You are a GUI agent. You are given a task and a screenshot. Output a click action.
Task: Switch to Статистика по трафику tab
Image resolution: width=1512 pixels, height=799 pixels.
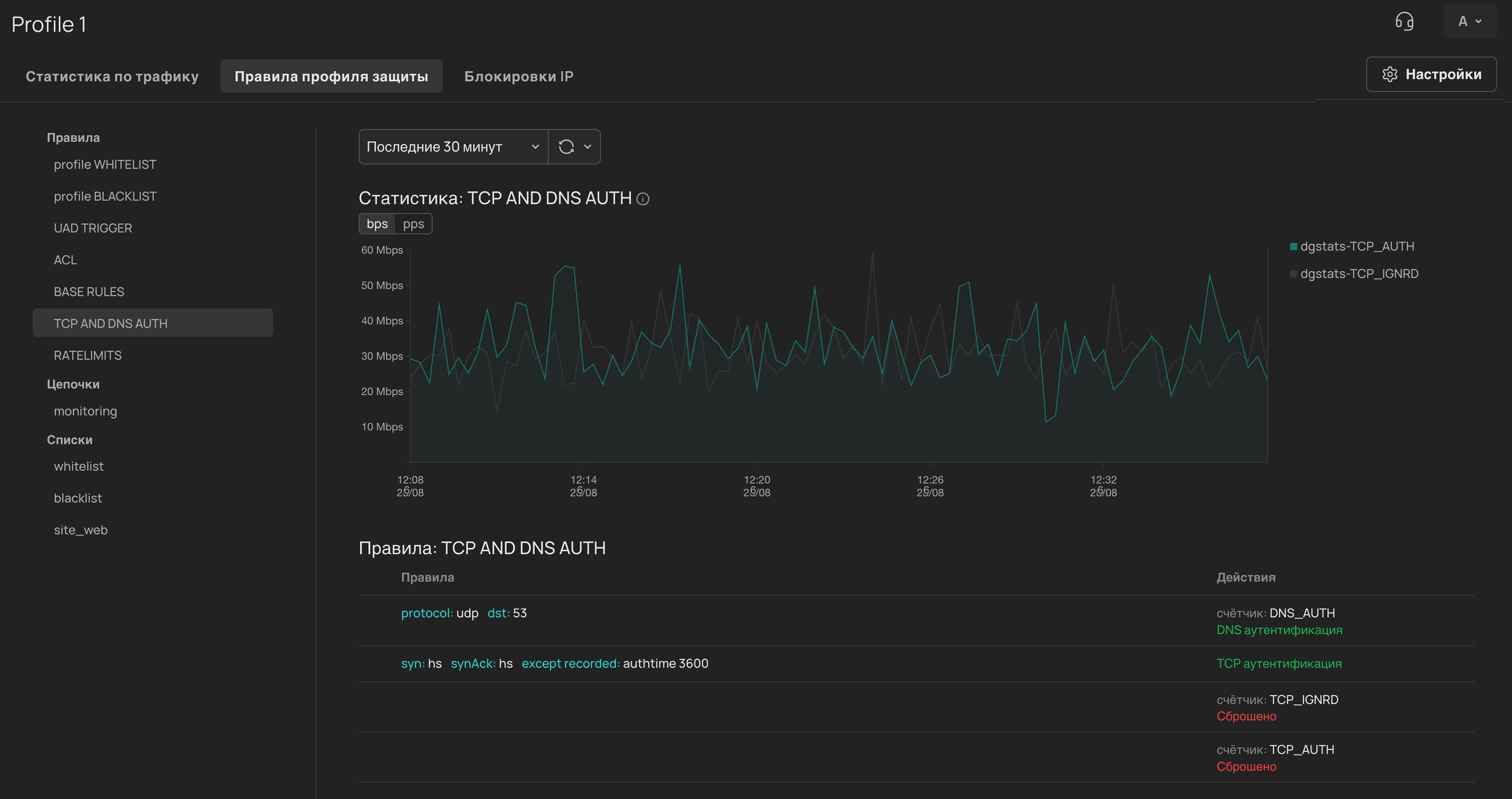pyautogui.click(x=112, y=76)
